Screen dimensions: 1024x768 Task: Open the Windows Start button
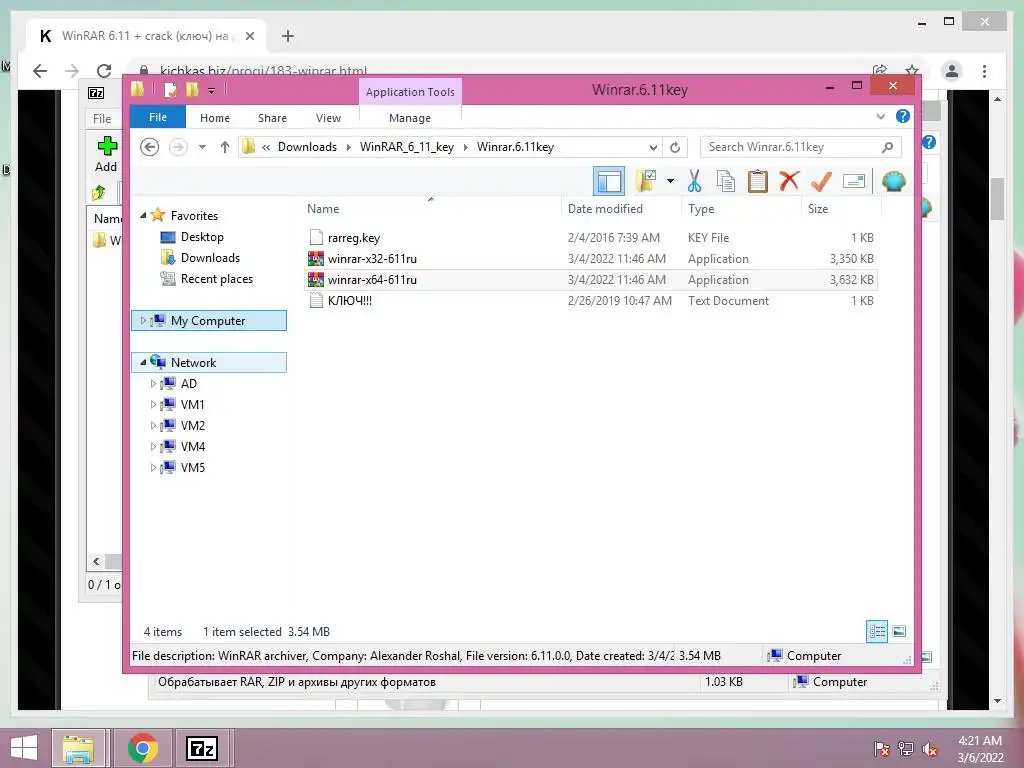pos(24,748)
